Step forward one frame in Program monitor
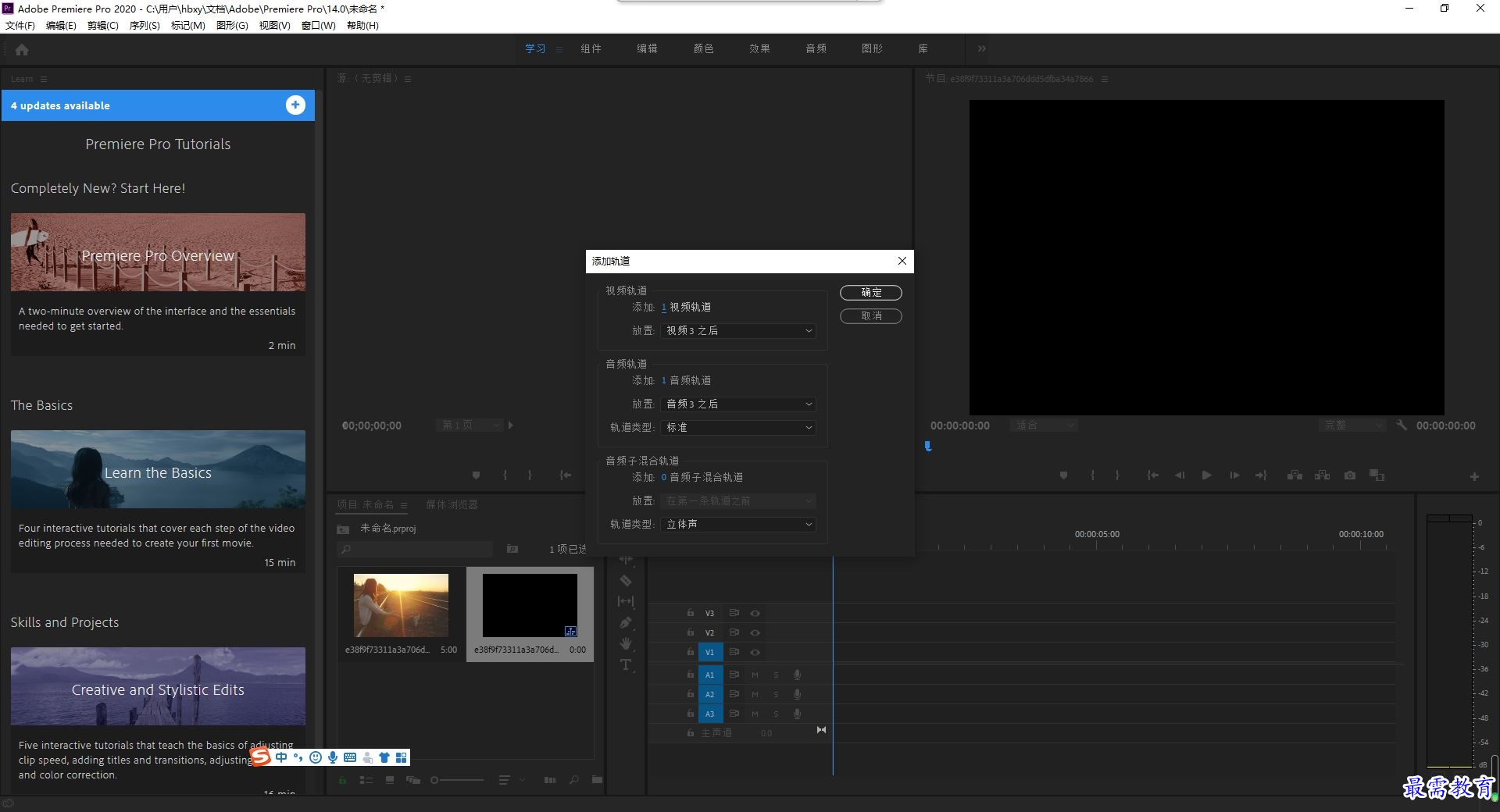This screenshot has width=1500, height=812. coord(1234,475)
